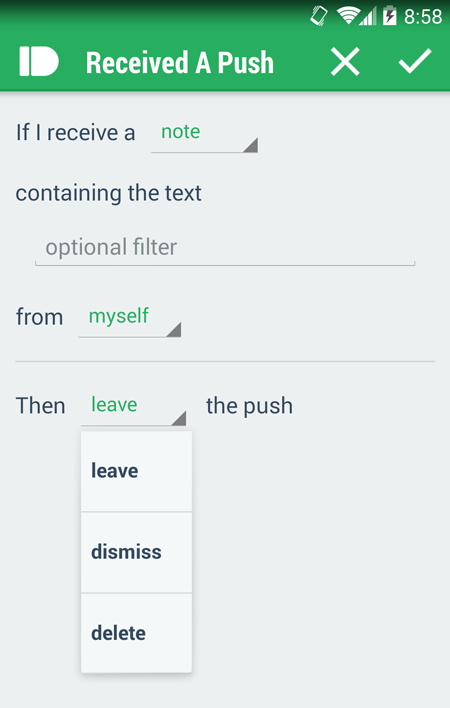450x708 pixels.
Task: Choose 'leave' from the list
Action: click(x=136, y=471)
